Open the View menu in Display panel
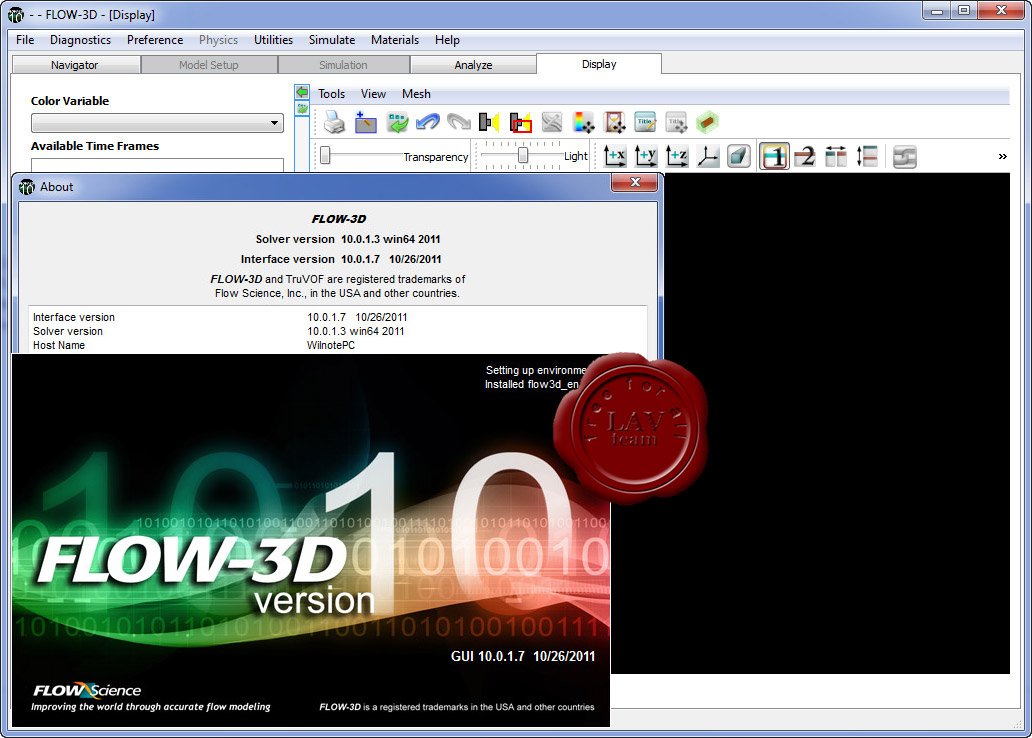This screenshot has width=1032, height=738. click(x=373, y=93)
